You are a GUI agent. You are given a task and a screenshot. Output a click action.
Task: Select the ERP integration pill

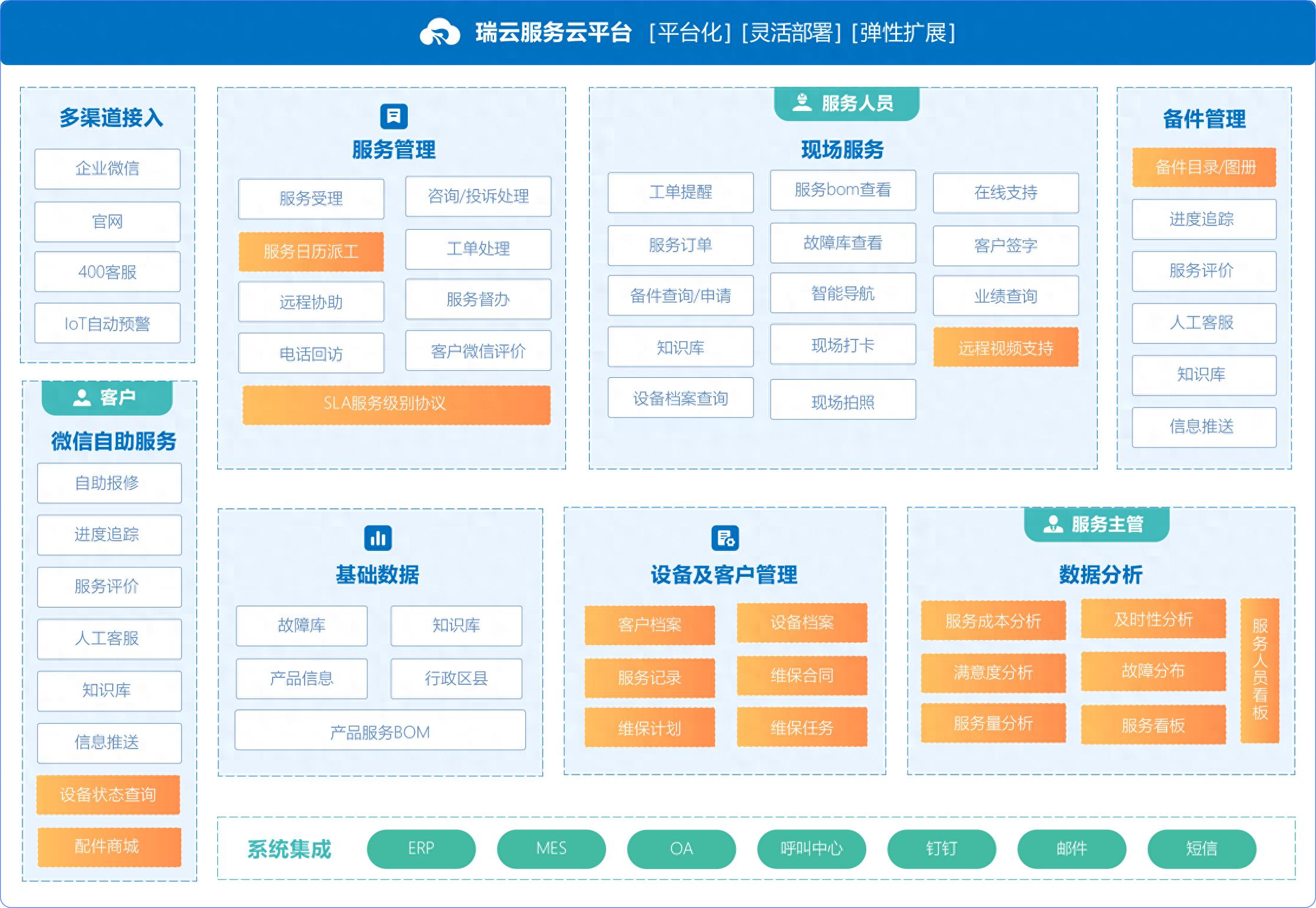point(421,848)
